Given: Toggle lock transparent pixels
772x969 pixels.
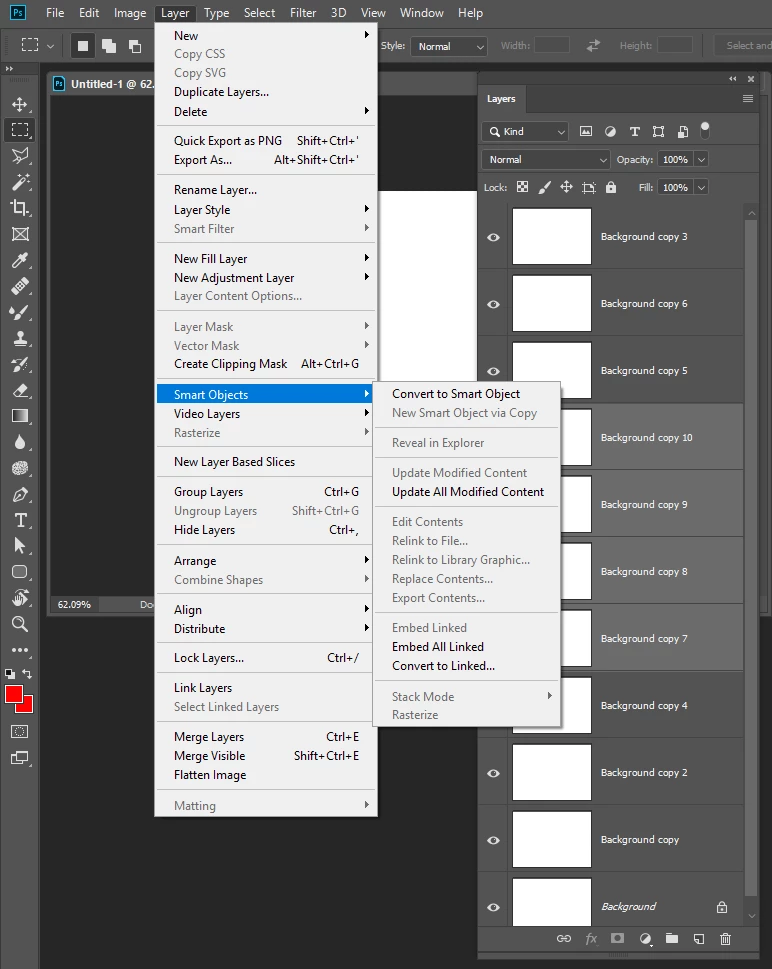Looking at the screenshot, I should click(522, 187).
